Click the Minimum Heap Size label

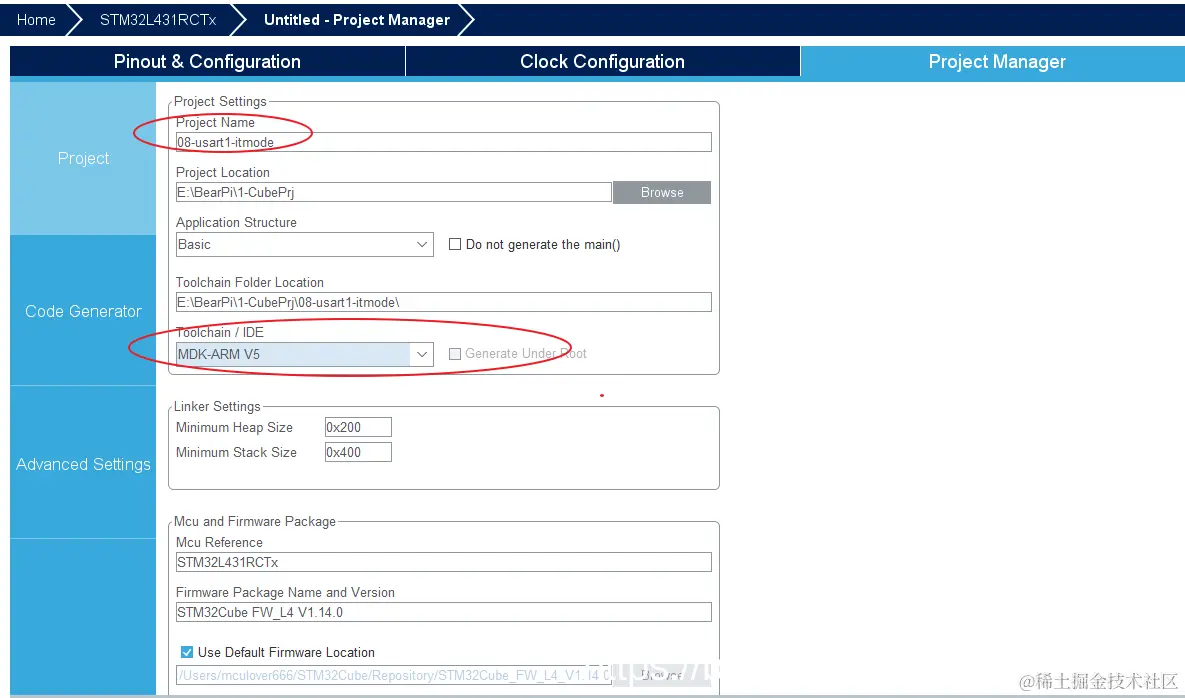(234, 427)
